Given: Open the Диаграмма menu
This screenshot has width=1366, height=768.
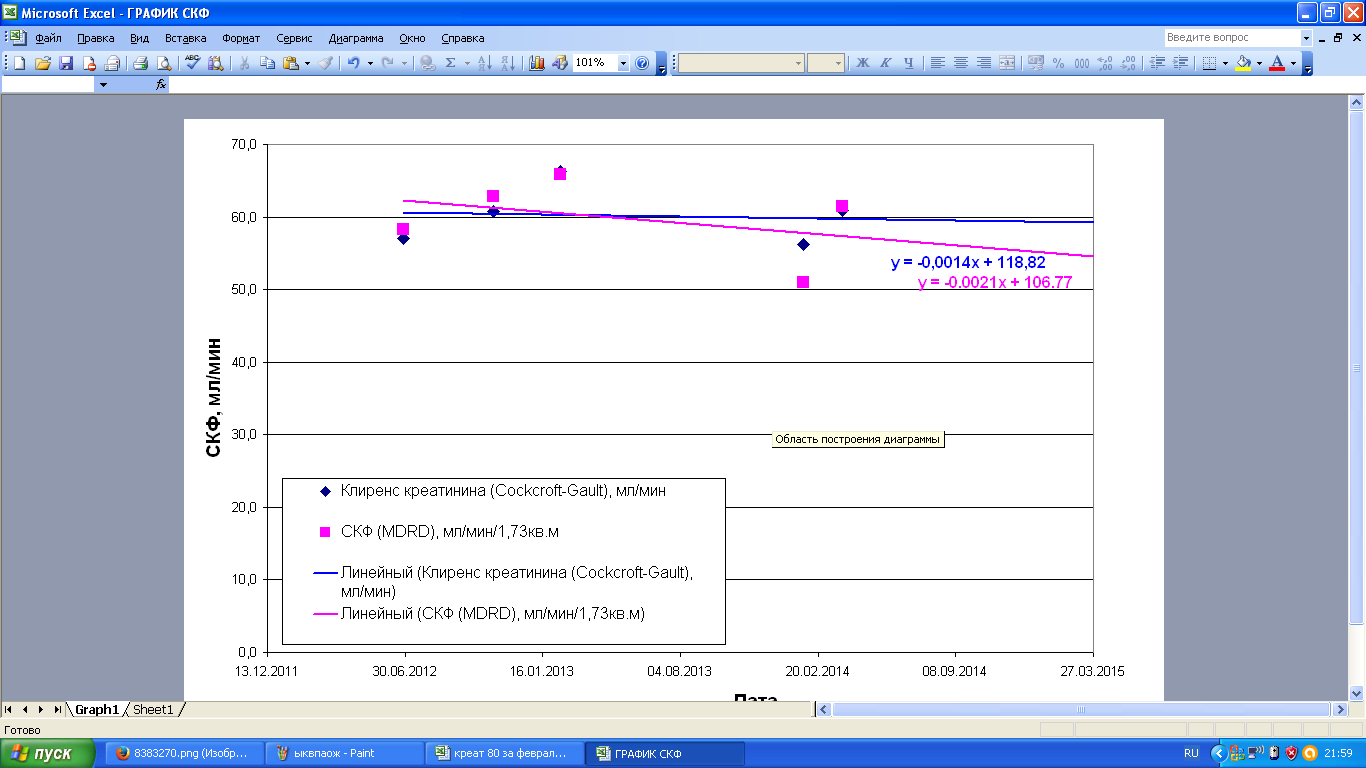Looking at the screenshot, I should point(355,38).
